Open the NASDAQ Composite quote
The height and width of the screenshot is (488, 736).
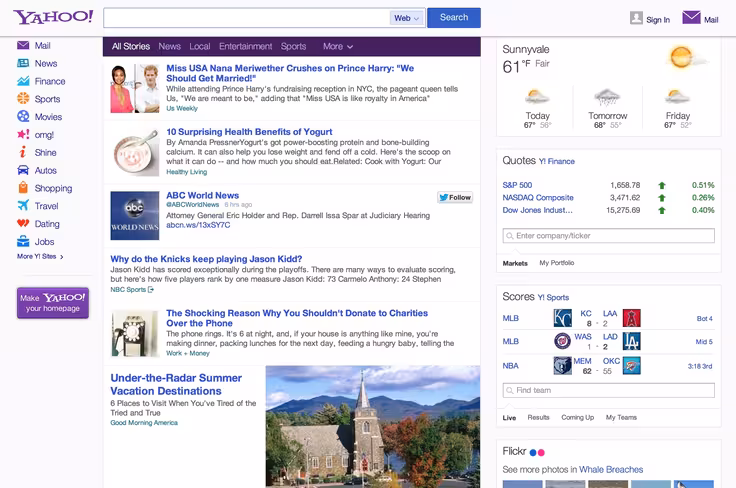pos(538,198)
